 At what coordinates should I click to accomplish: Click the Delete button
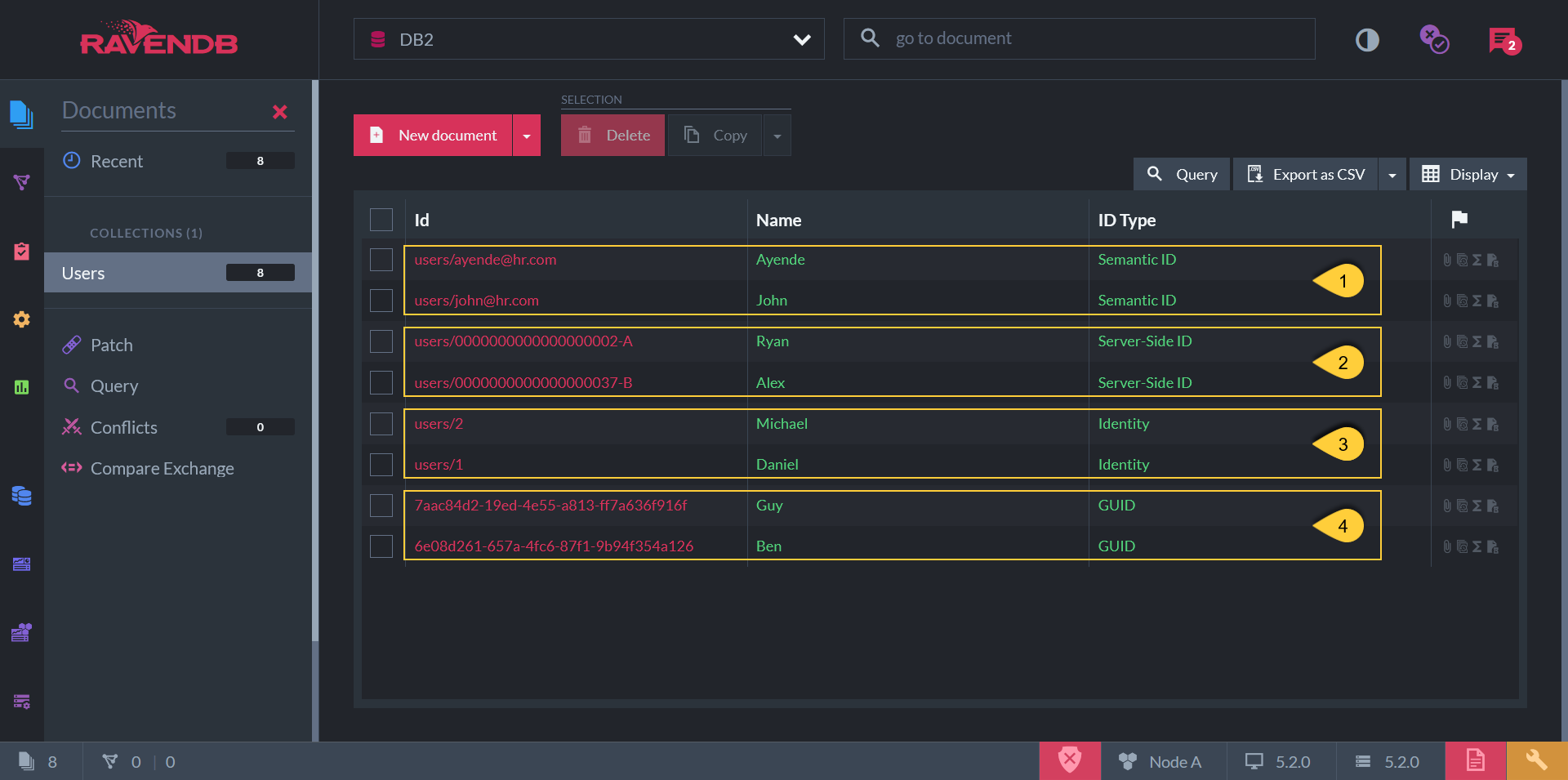point(612,136)
